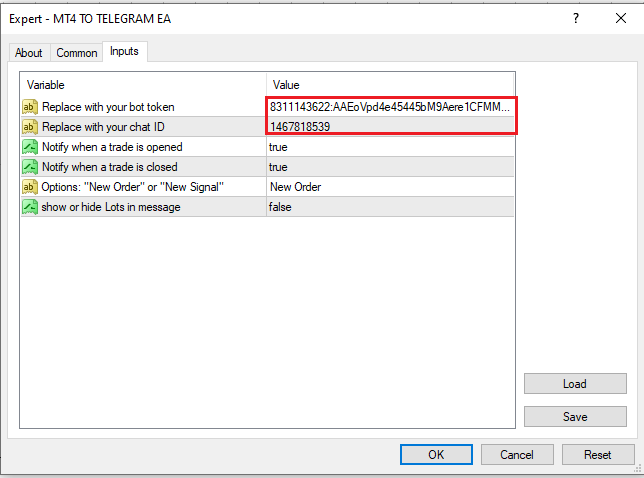Click the Cancel button
Viewport: 644px width, 478px height.
click(x=517, y=455)
